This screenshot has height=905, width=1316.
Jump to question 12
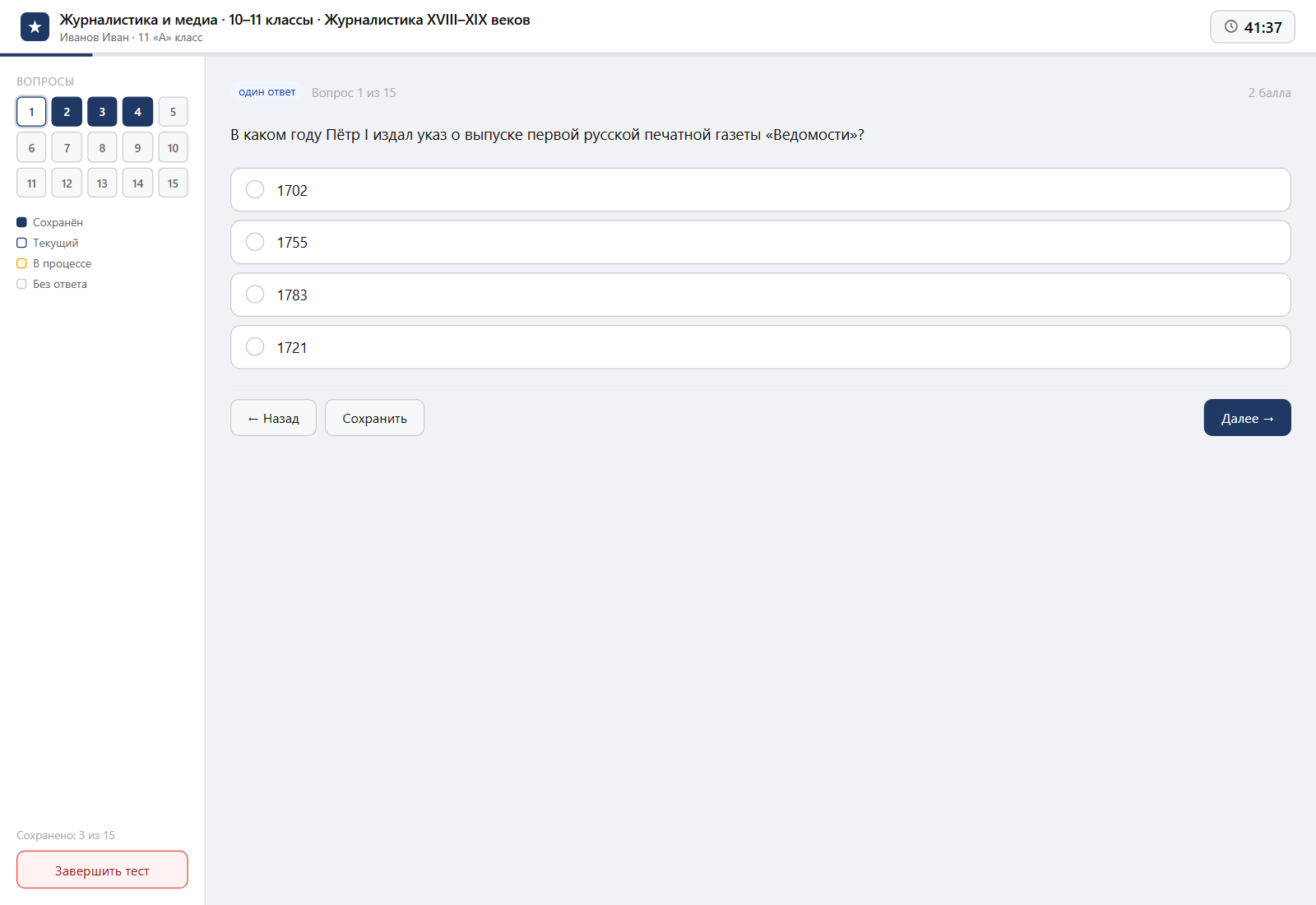click(x=67, y=183)
